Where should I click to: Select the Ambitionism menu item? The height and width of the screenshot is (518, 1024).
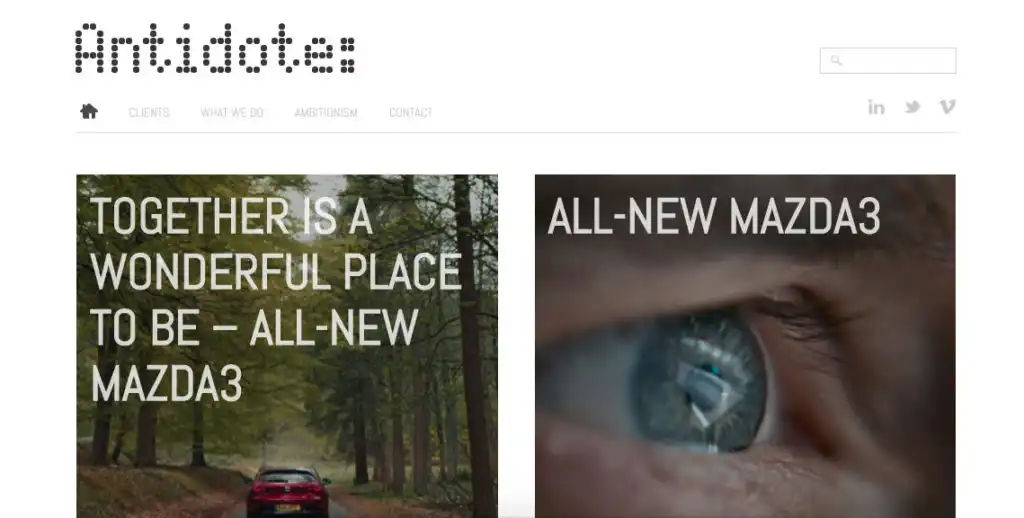(326, 112)
